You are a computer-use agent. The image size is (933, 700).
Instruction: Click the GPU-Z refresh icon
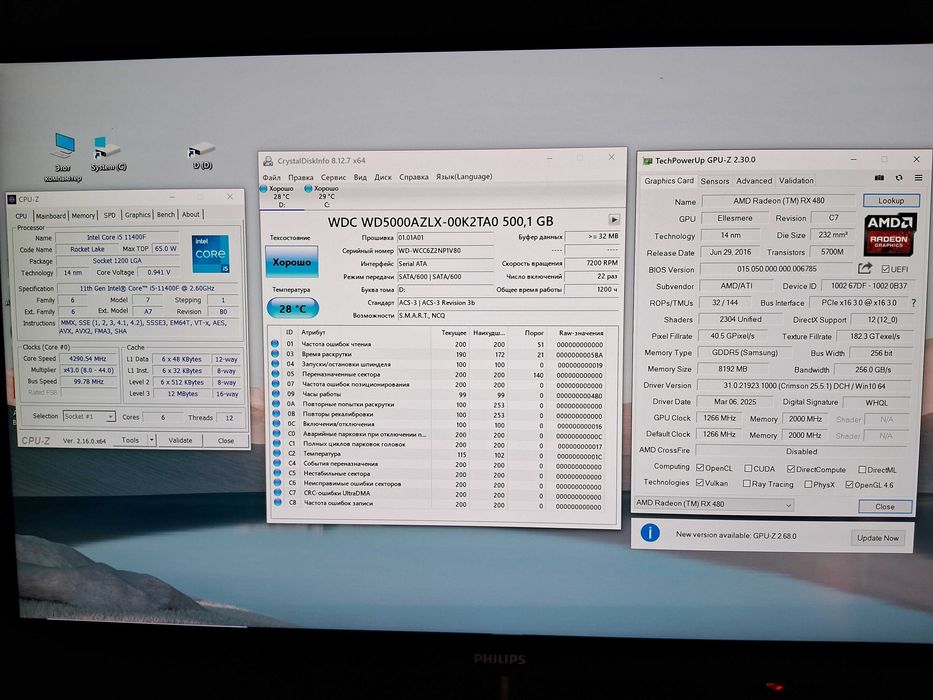click(899, 178)
